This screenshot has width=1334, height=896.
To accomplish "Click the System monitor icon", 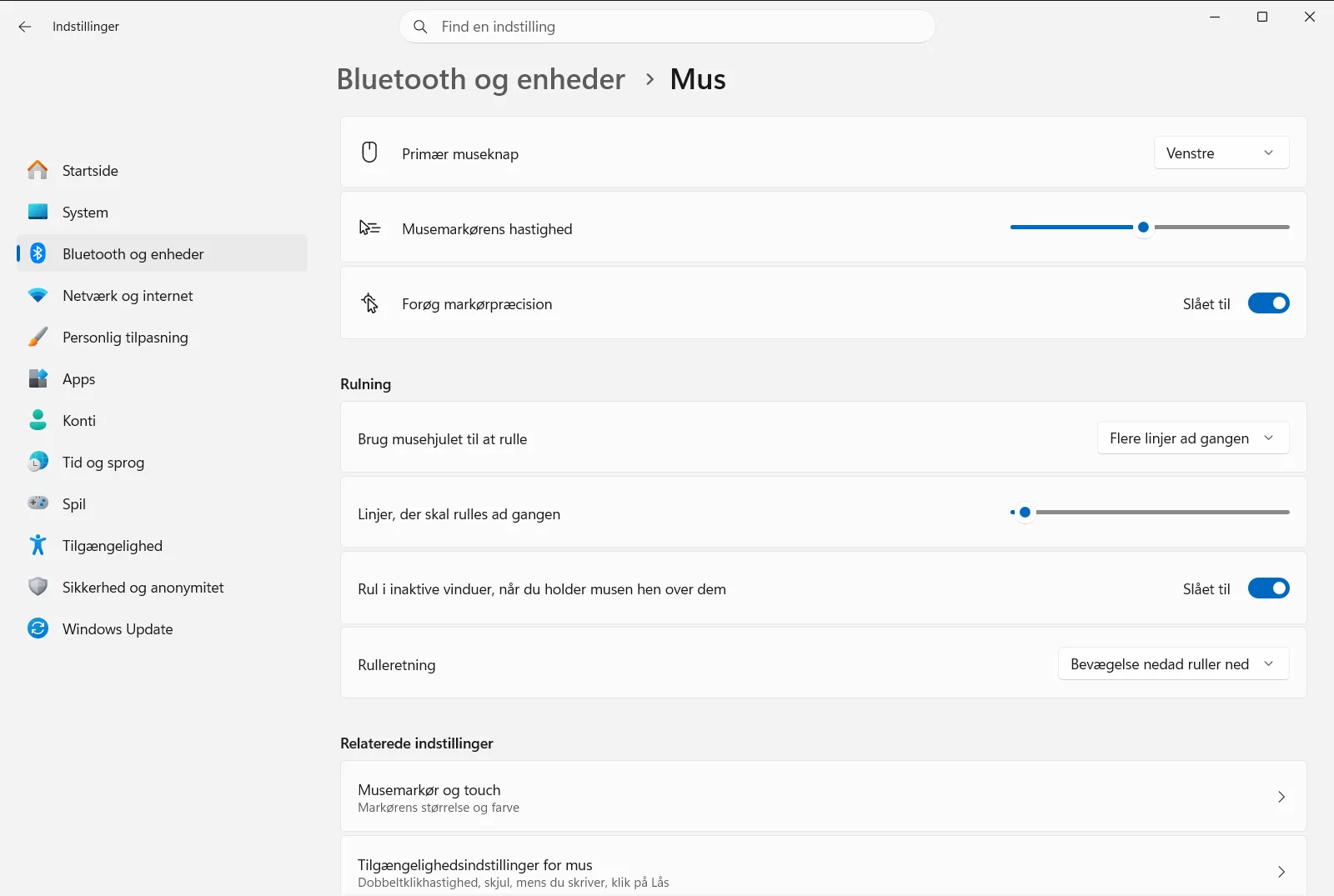I will click(38, 212).
